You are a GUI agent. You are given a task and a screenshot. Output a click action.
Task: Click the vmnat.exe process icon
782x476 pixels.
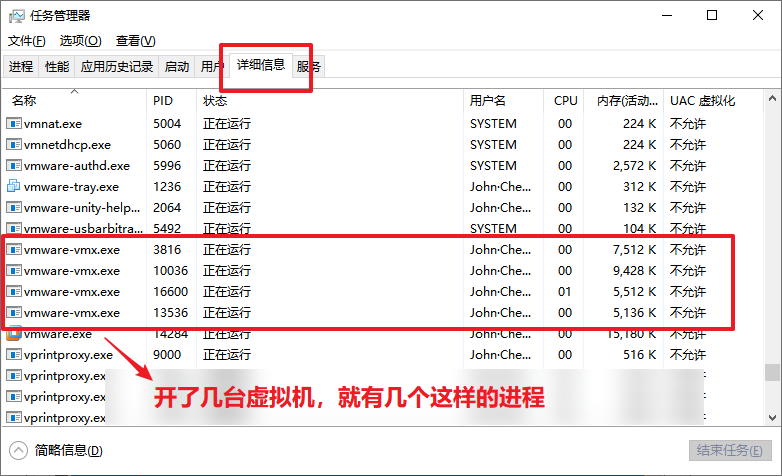point(14,123)
